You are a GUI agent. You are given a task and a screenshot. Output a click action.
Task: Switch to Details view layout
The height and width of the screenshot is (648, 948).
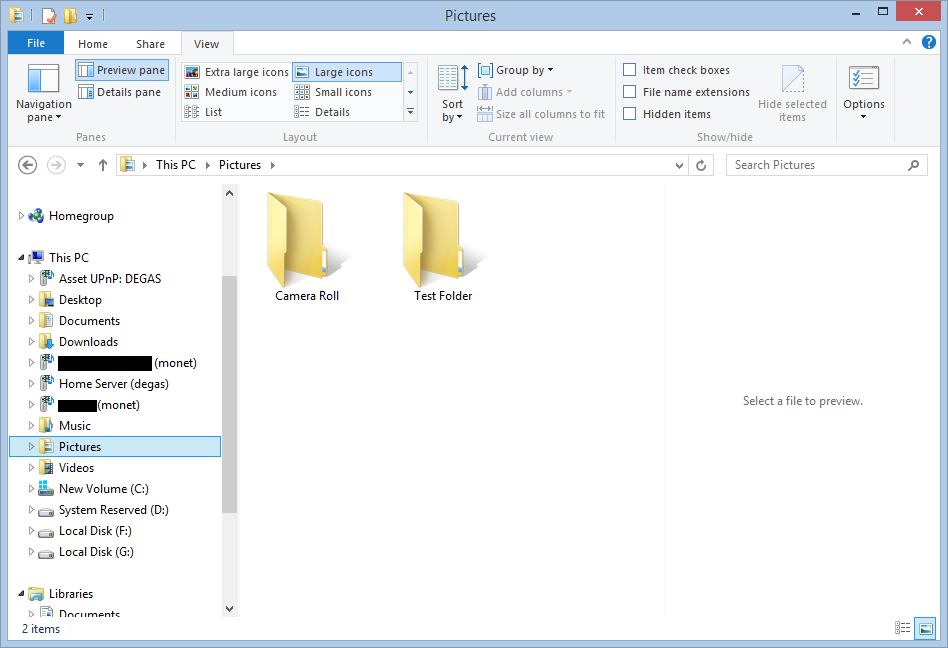332,112
